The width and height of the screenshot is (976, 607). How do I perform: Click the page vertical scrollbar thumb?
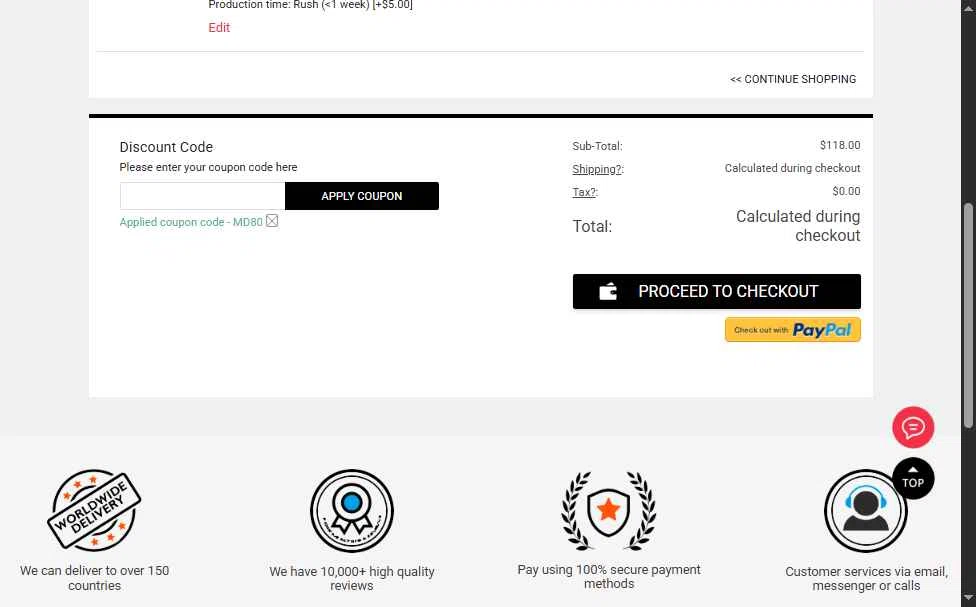click(x=968, y=316)
